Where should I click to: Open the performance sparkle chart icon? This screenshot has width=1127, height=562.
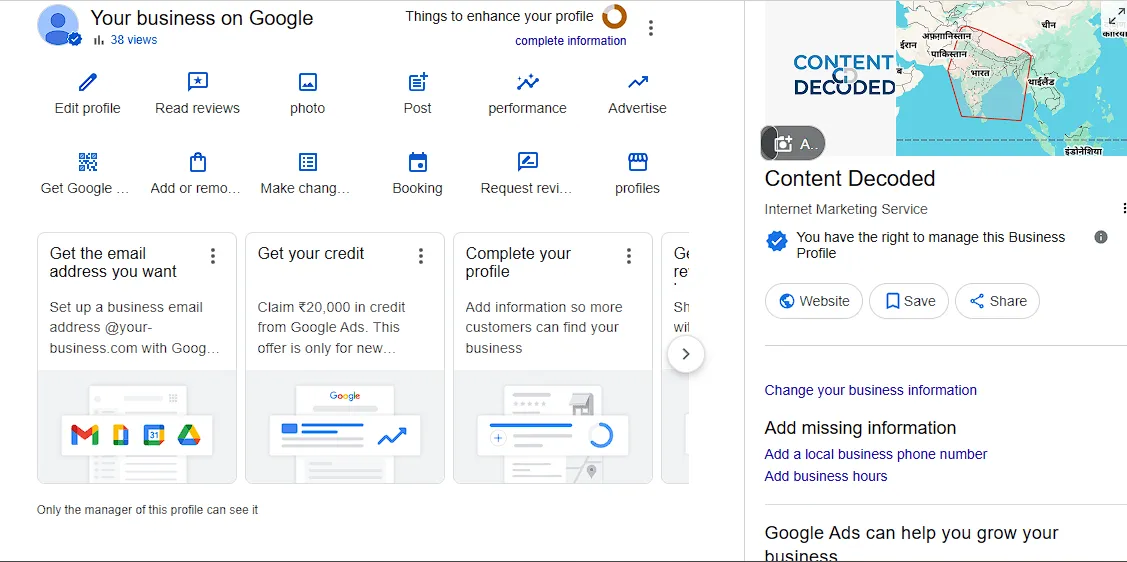(x=528, y=82)
